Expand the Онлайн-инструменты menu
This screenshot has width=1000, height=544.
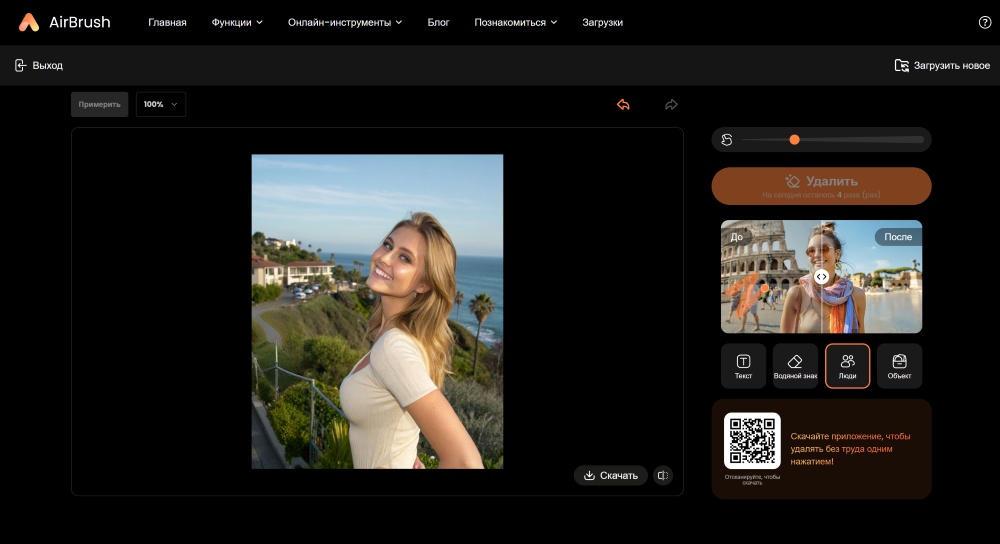(344, 22)
